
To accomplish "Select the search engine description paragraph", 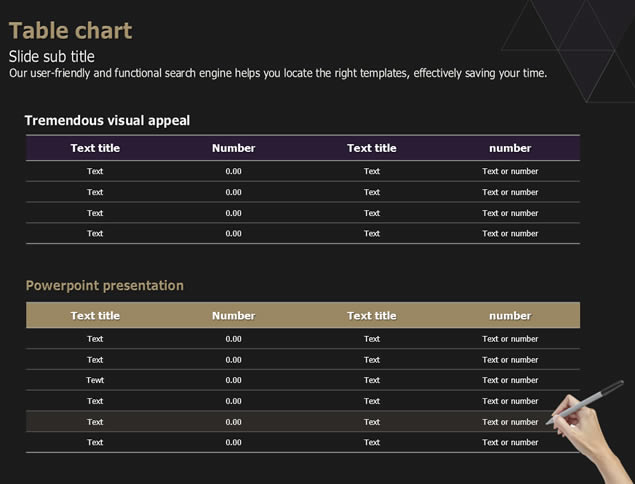I will click(278, 73).
